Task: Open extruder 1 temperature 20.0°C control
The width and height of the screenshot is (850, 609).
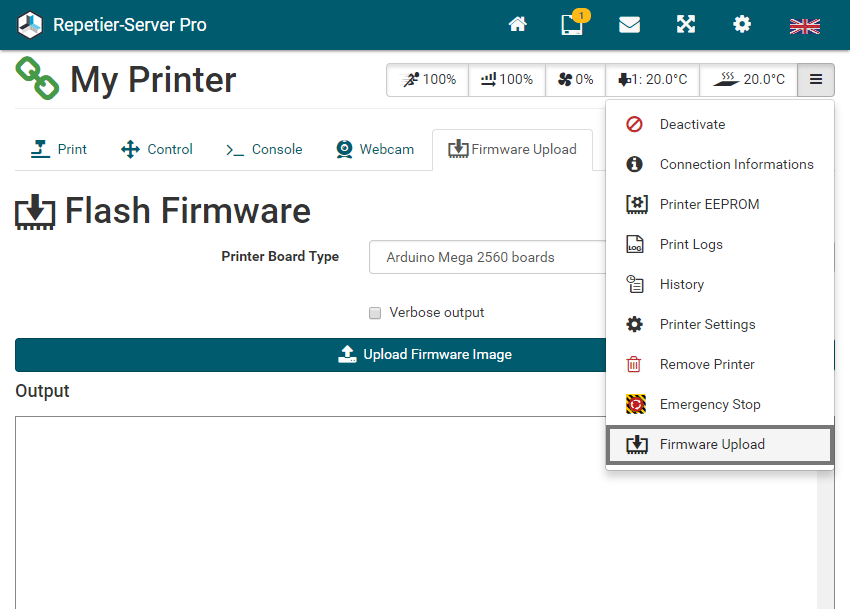Action: 653,80
